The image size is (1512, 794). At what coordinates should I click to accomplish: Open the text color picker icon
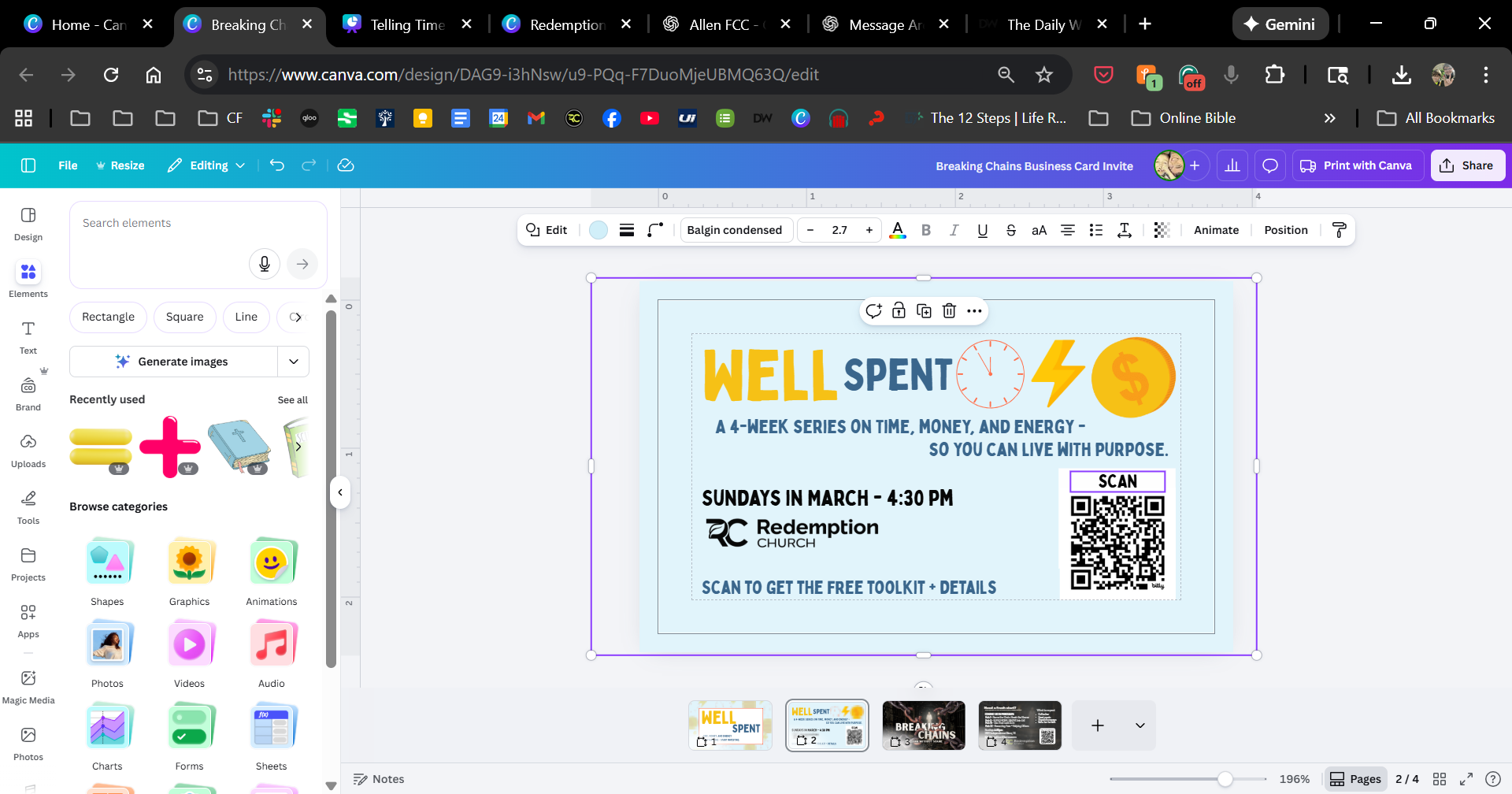coord(897,230)
